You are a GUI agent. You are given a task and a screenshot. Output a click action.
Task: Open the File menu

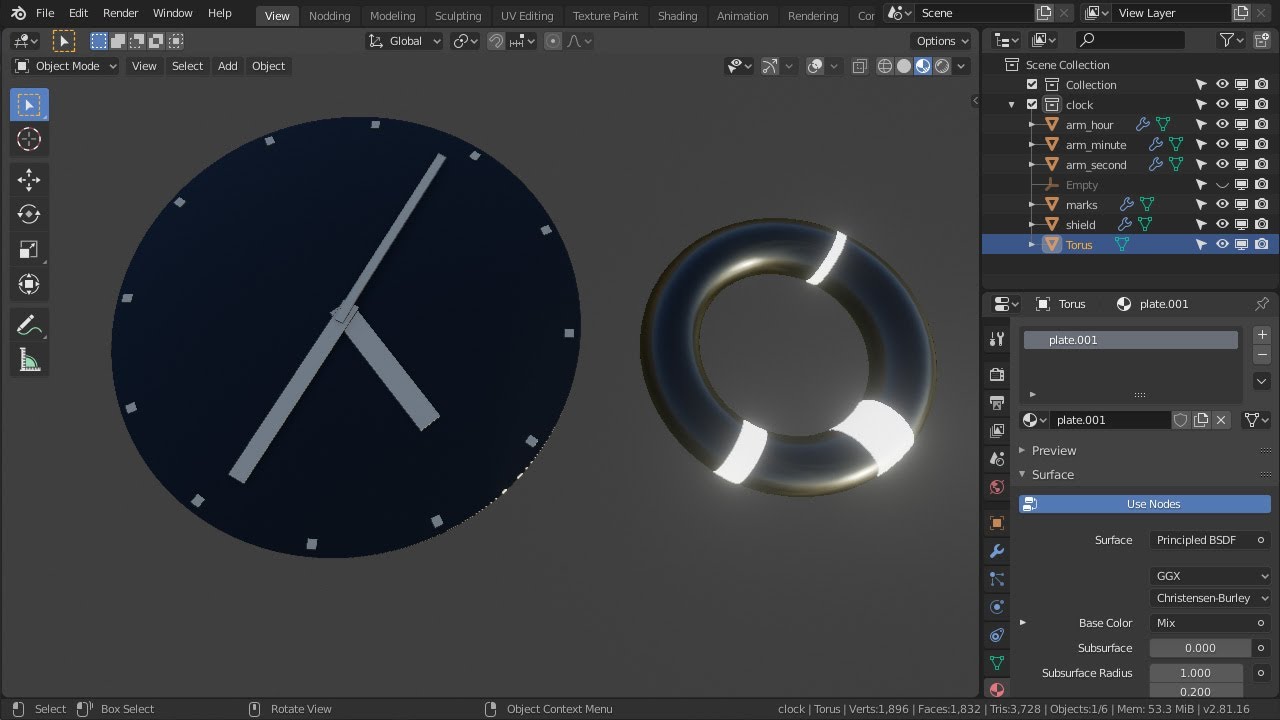pyautogui.click(x=45, y=13)
